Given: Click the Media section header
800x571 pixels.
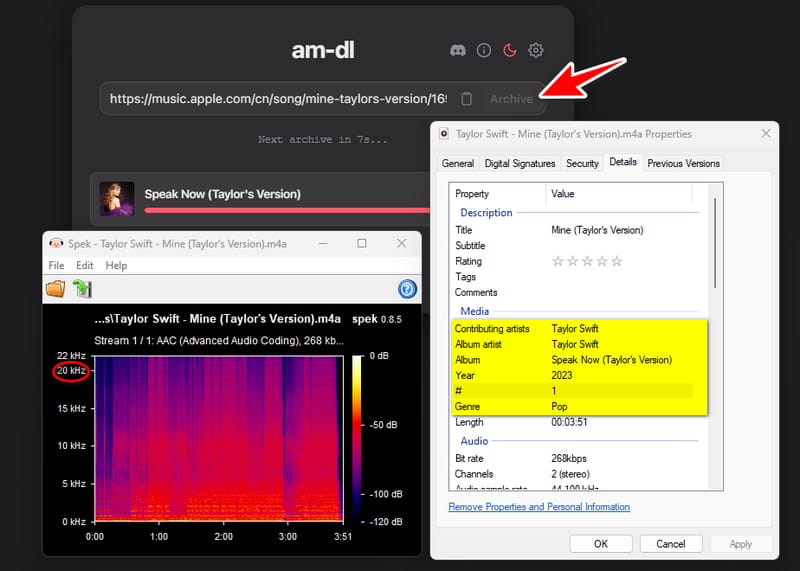Looking at the screenshot, I should 474,311.
